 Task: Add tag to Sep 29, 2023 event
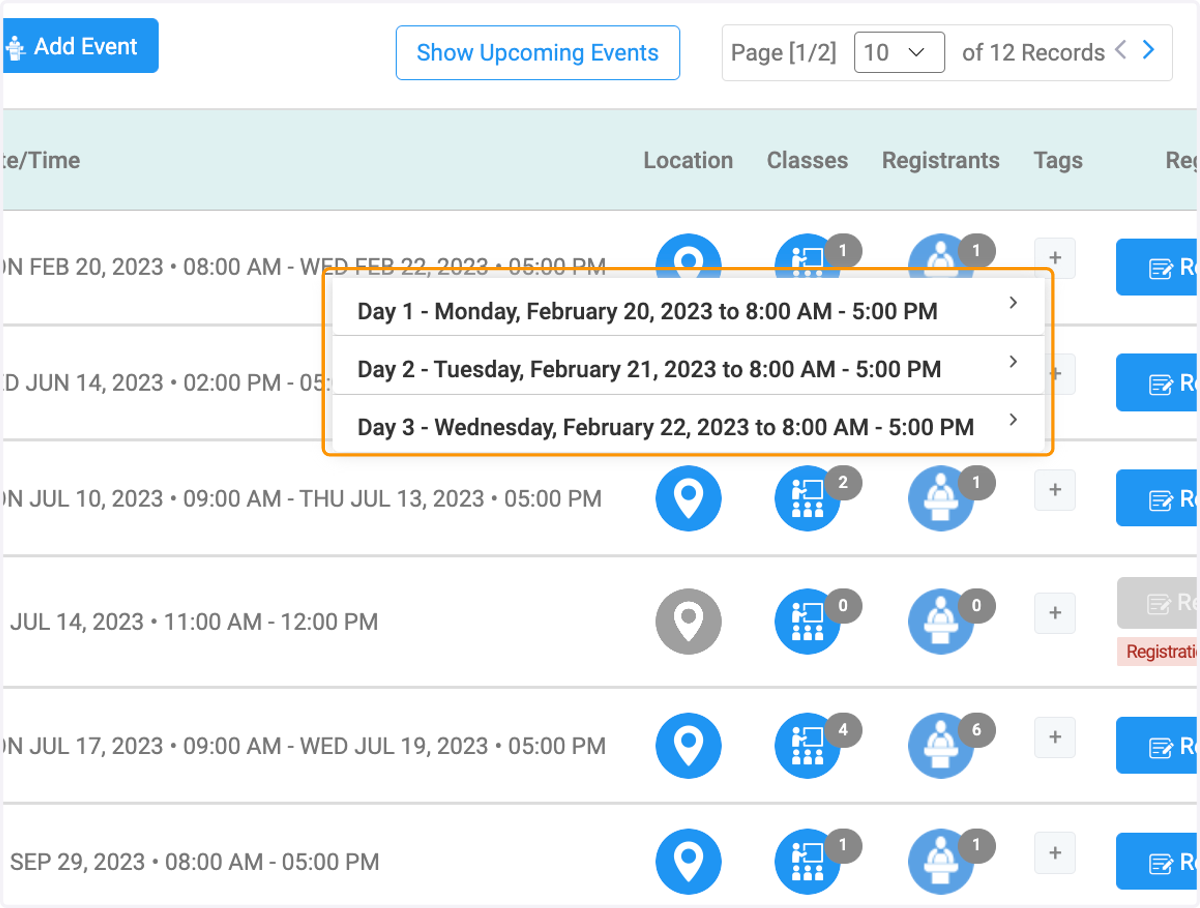coord(1055,853)
